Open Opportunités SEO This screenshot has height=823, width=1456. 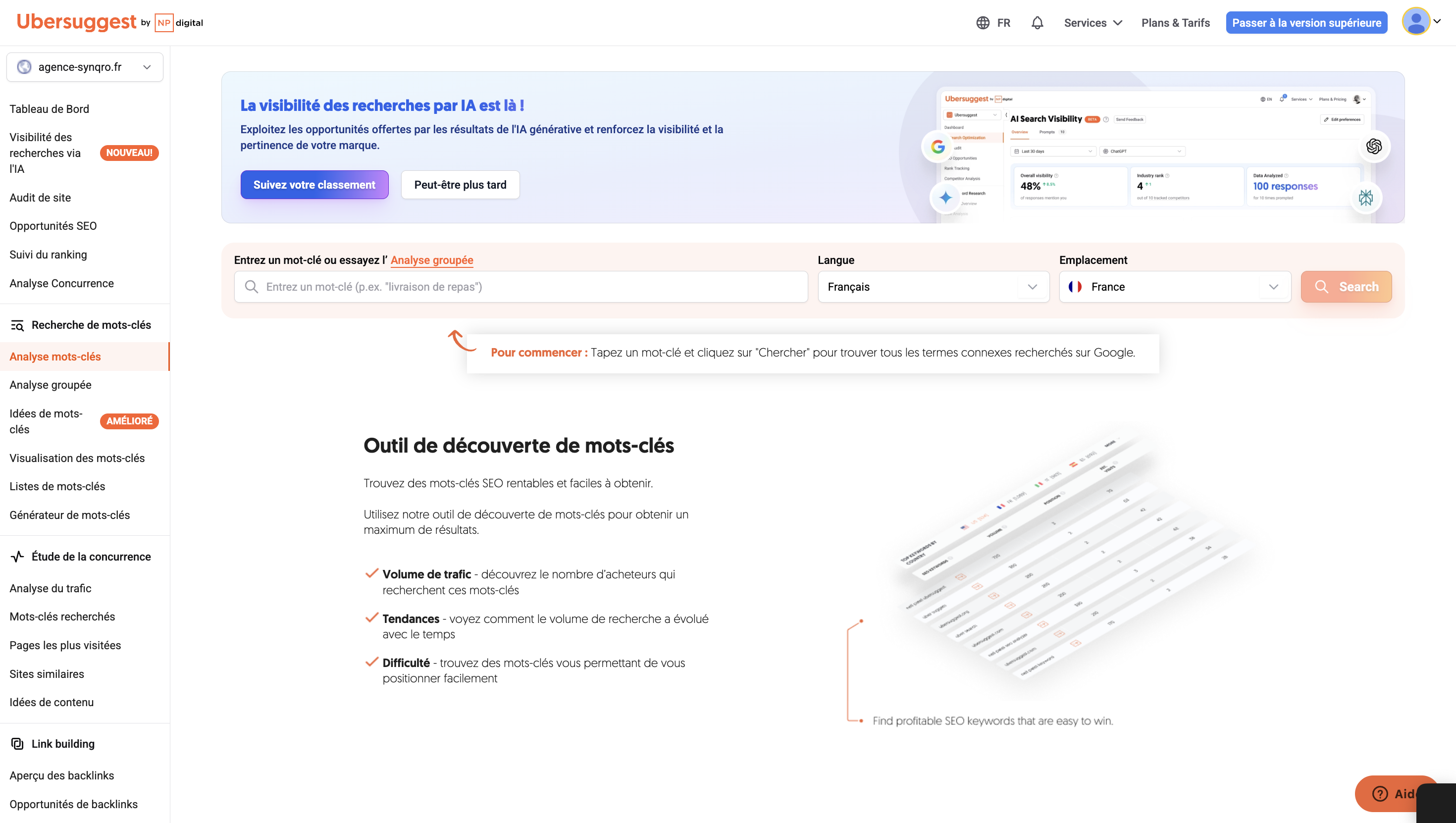53,226
